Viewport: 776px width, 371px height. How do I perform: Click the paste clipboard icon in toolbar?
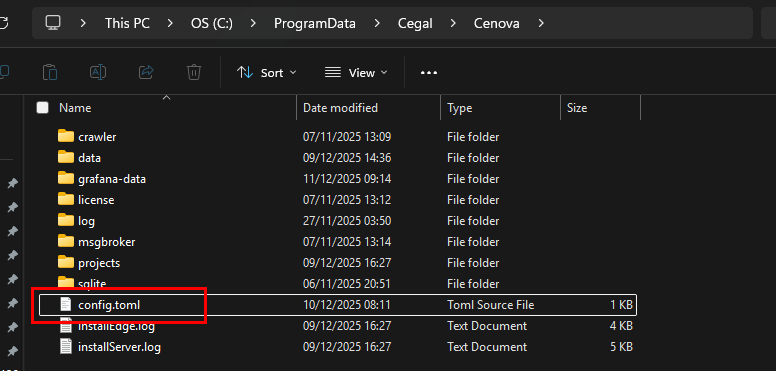[x=50, y=72]
